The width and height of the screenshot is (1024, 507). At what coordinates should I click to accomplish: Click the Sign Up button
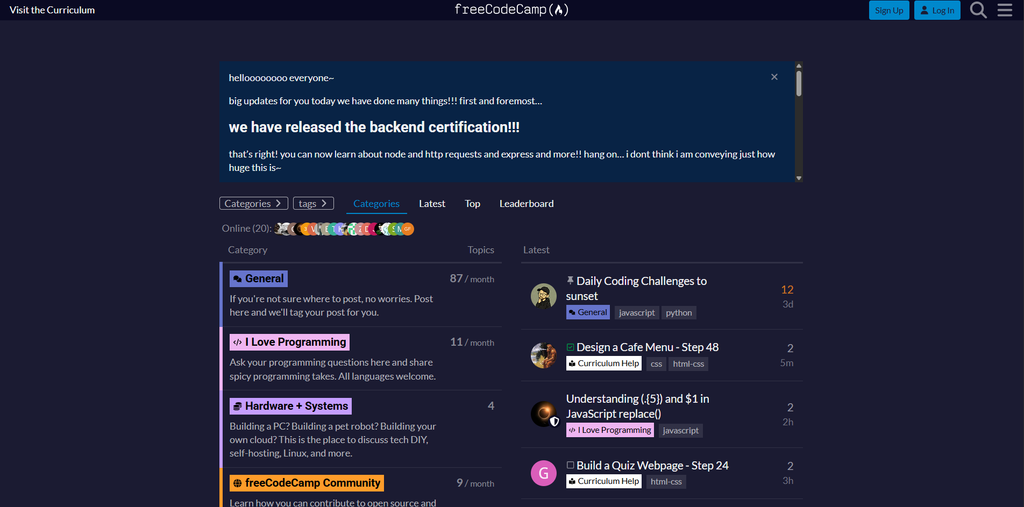pos(889,10)
